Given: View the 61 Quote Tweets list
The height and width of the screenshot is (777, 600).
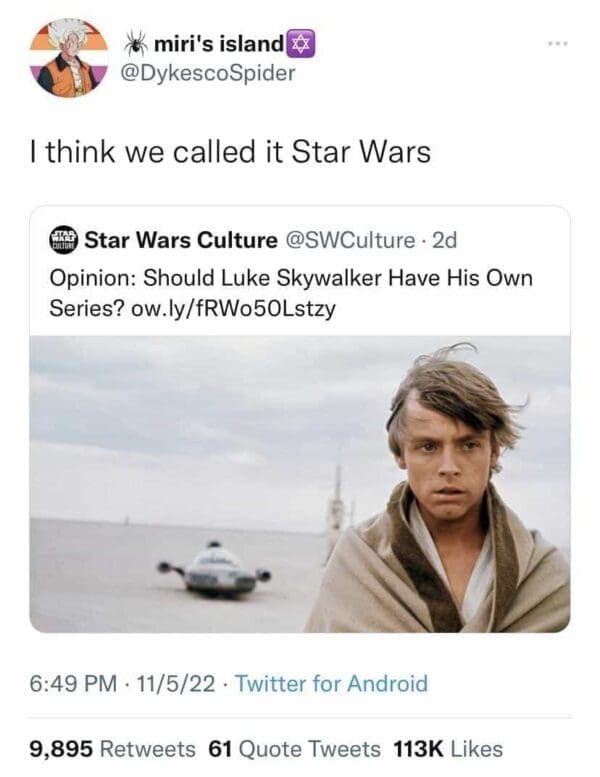Looking at the screenshot, I should [294, 748].
